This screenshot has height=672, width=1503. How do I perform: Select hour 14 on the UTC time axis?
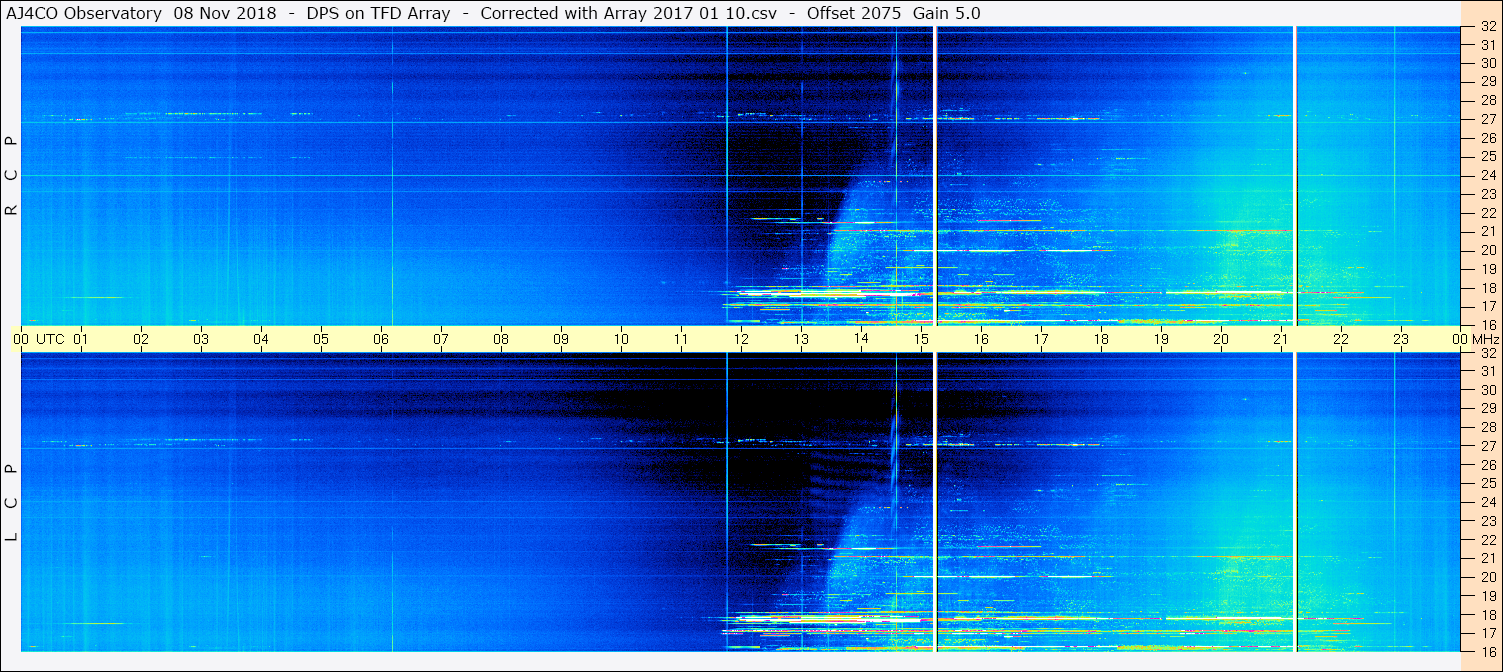tap(861, 339)
